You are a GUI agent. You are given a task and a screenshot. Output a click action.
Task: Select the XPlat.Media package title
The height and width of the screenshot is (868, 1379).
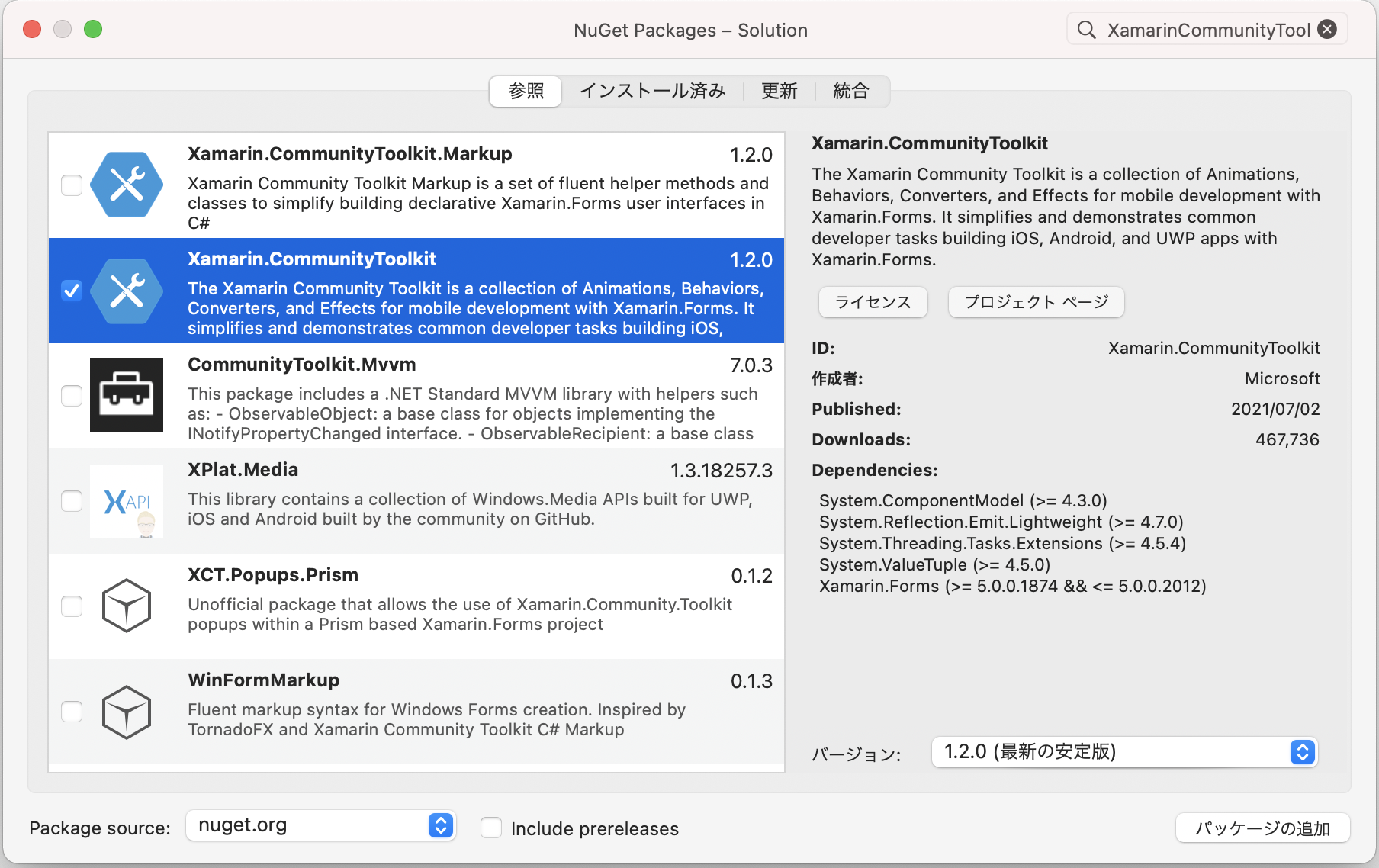(243, 470)
